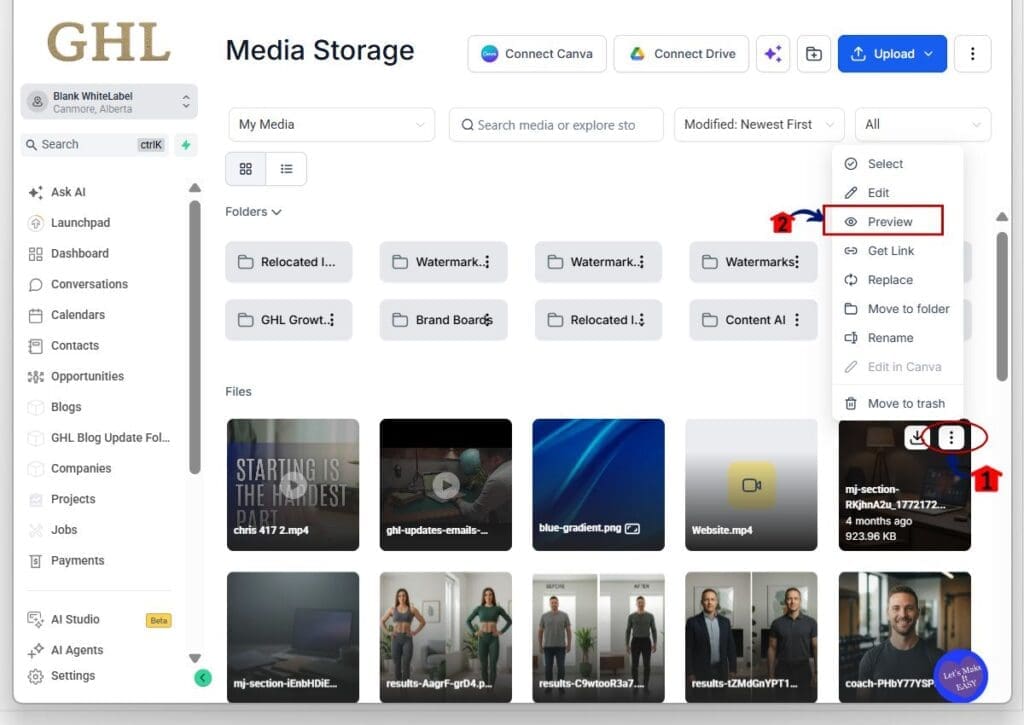This screenshot has width=1024, height=725.
Task: Click the Search media or explore field
Action: [x=556, y=125]
